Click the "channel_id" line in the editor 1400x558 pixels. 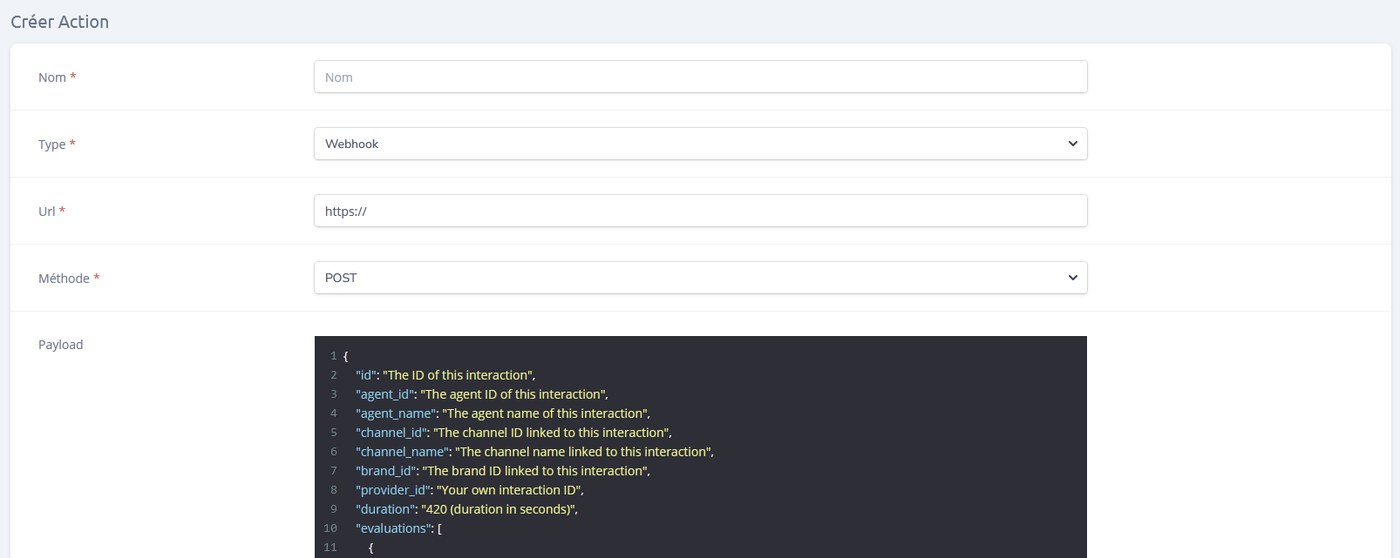click(x=510, y=432)
